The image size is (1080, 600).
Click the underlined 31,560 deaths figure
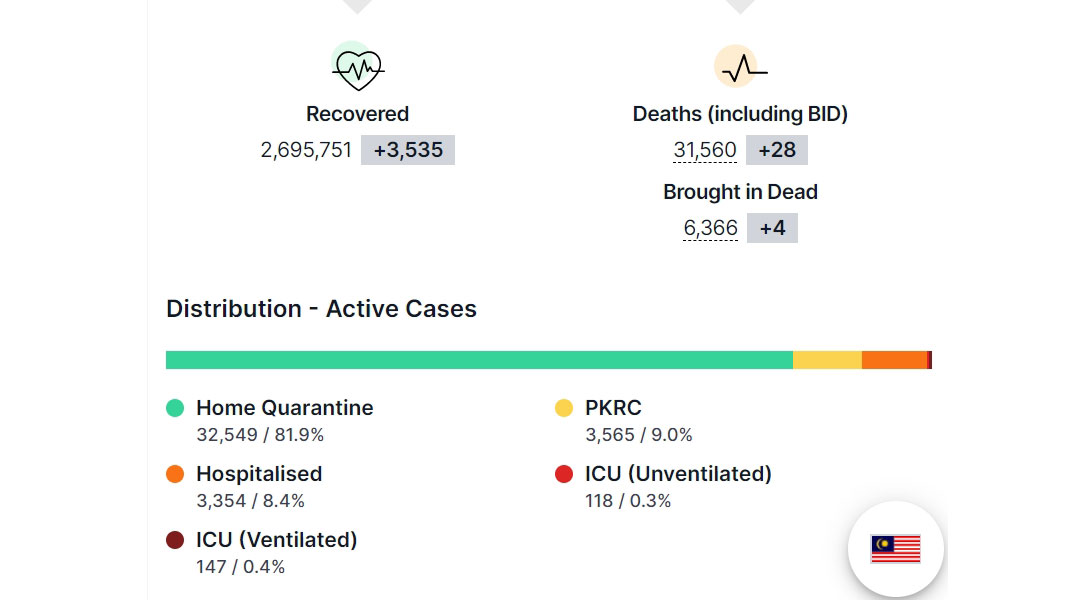[705, 150]
